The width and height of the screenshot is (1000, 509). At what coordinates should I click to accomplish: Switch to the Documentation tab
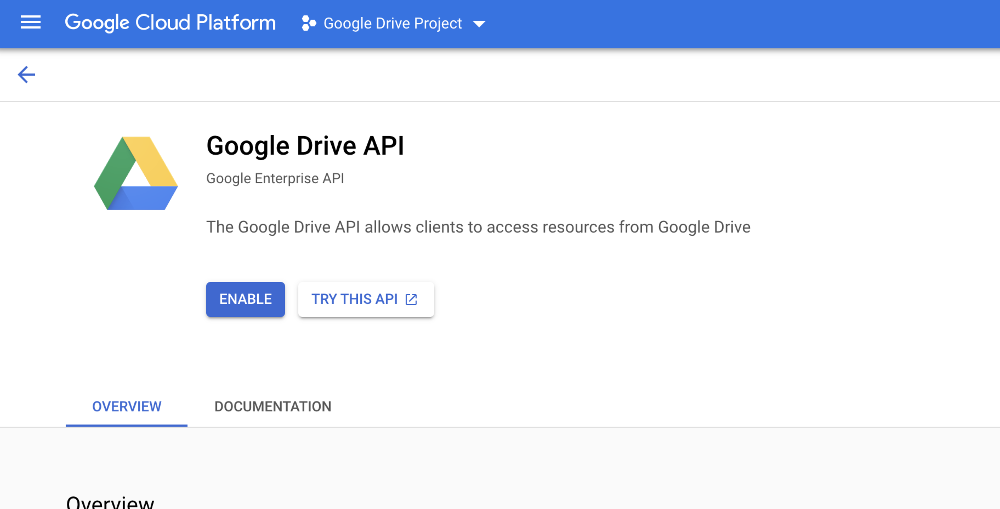pyautogui.click(x=273, y=406)
